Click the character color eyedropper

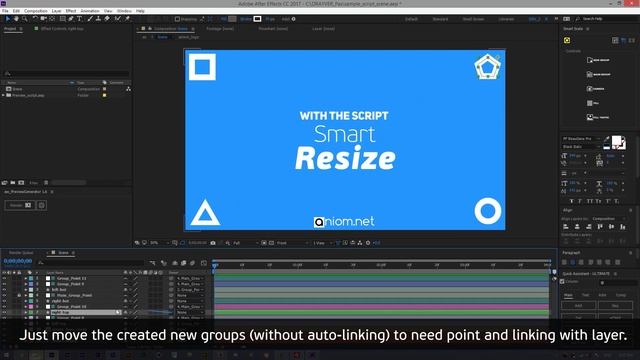coord(607,140)
